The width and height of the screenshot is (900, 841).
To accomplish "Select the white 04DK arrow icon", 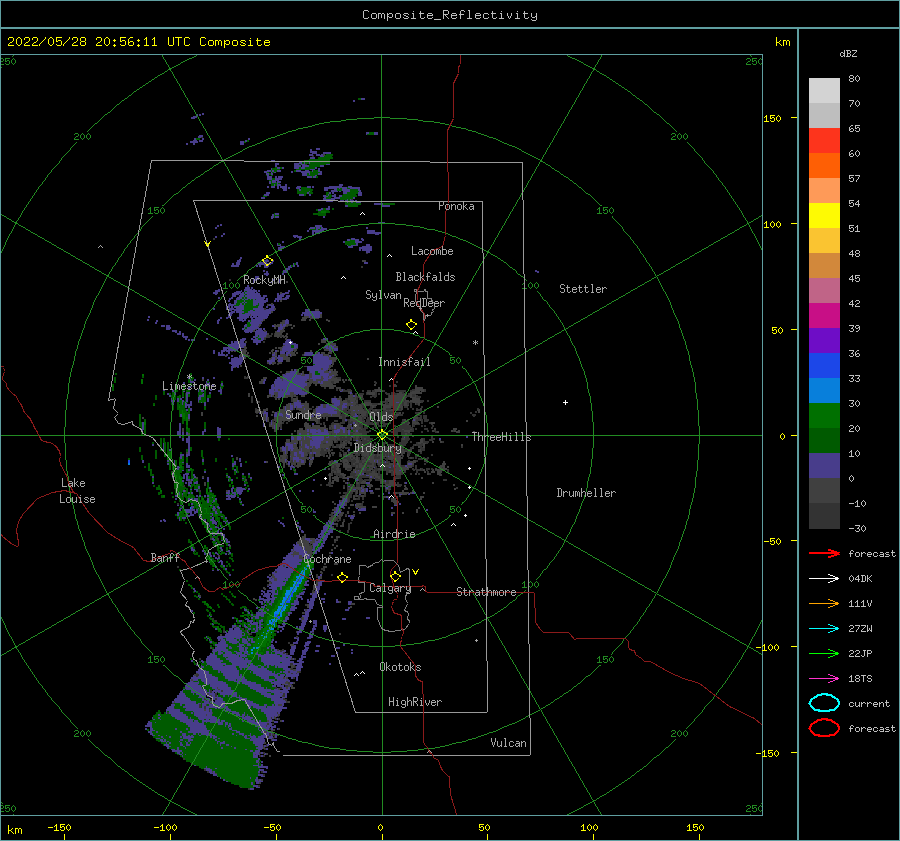I will tap(824, 579).
